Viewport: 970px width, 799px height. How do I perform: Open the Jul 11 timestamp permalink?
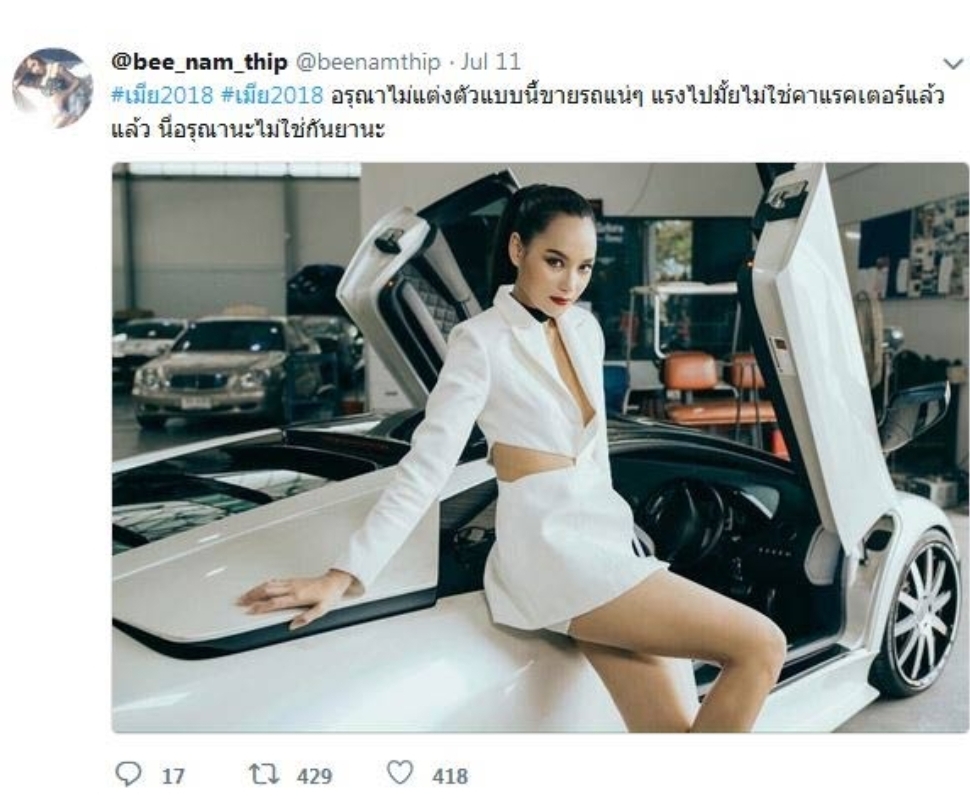492,62
